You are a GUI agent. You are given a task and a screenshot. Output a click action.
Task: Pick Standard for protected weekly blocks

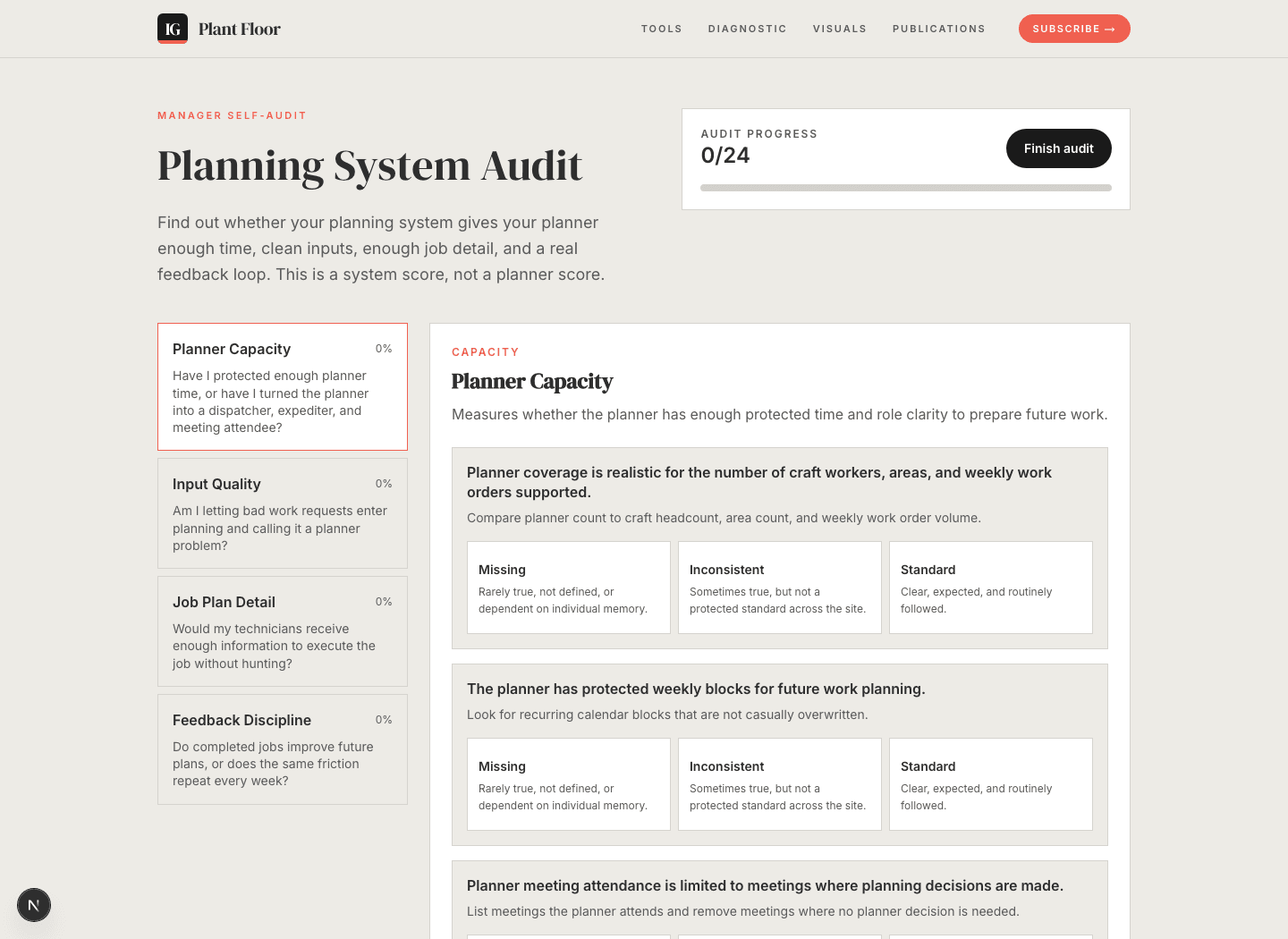pos(991,784)
